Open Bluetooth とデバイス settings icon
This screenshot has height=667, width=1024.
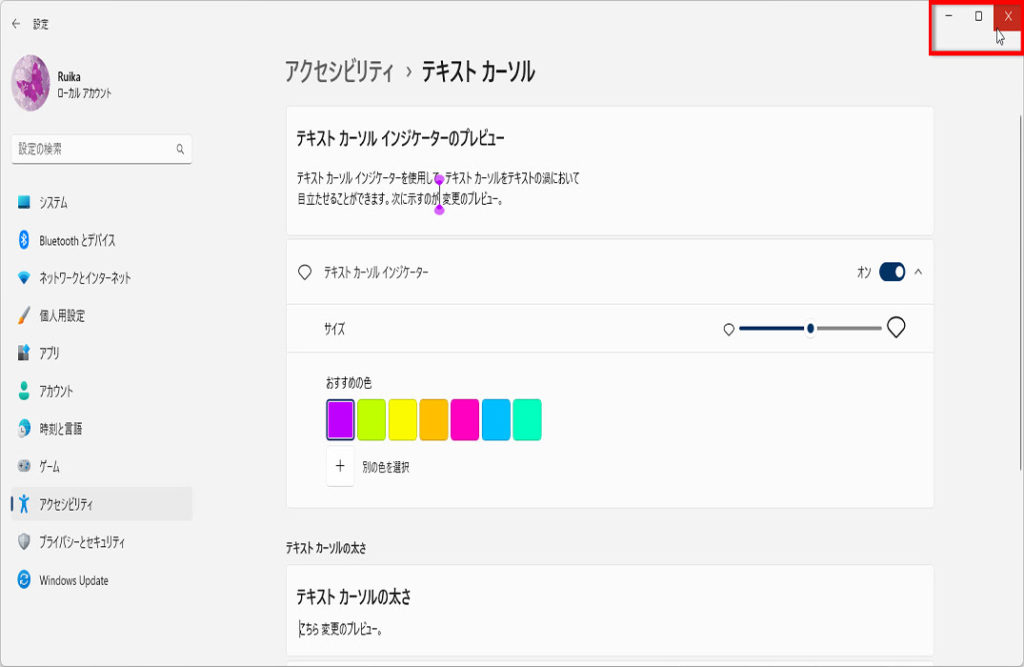(x=24, y=240)
